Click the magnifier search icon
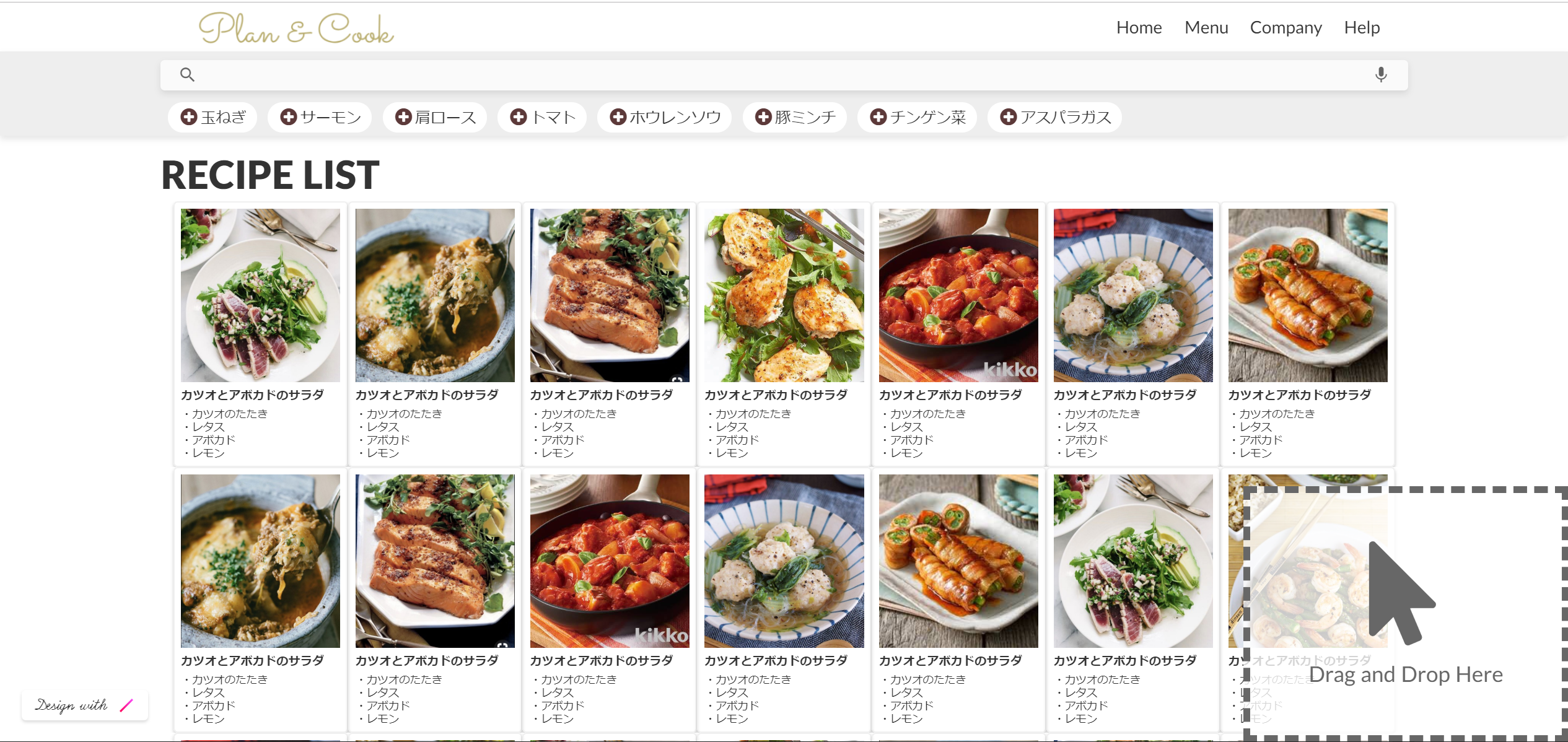Image resolution: width=1568 pixels, height=742 pixels. tap(187, 75)
